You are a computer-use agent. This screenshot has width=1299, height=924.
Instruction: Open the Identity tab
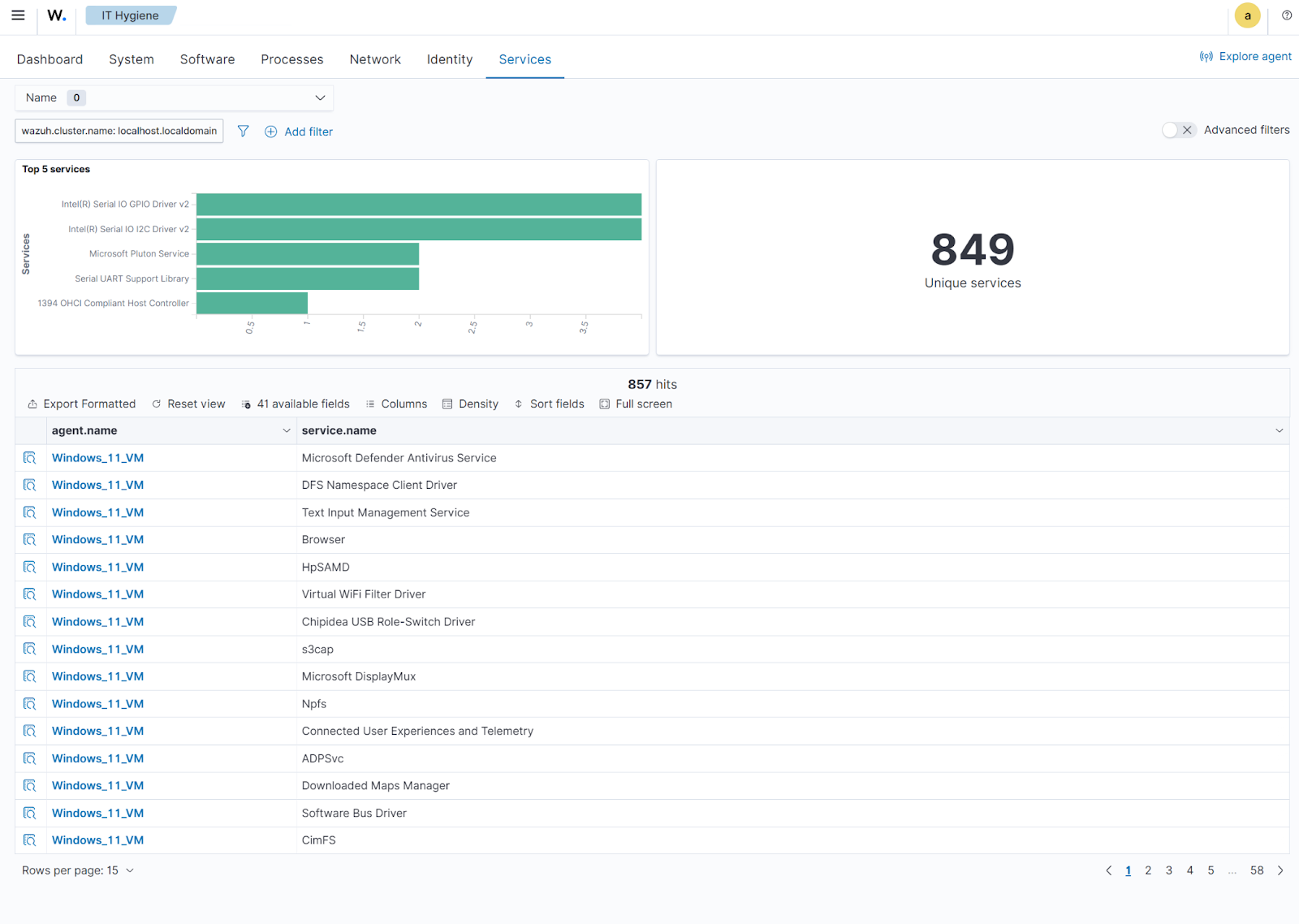(x=449, y=58)
